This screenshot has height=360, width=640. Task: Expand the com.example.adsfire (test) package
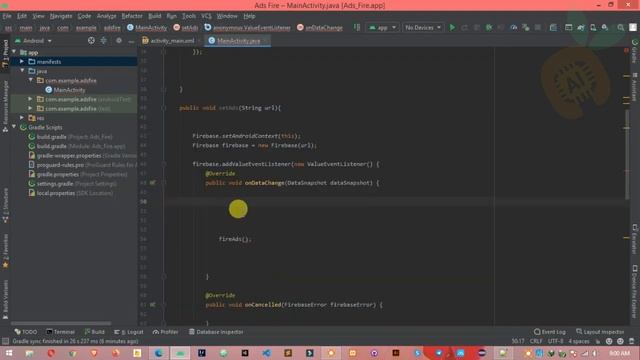[30, 109]
